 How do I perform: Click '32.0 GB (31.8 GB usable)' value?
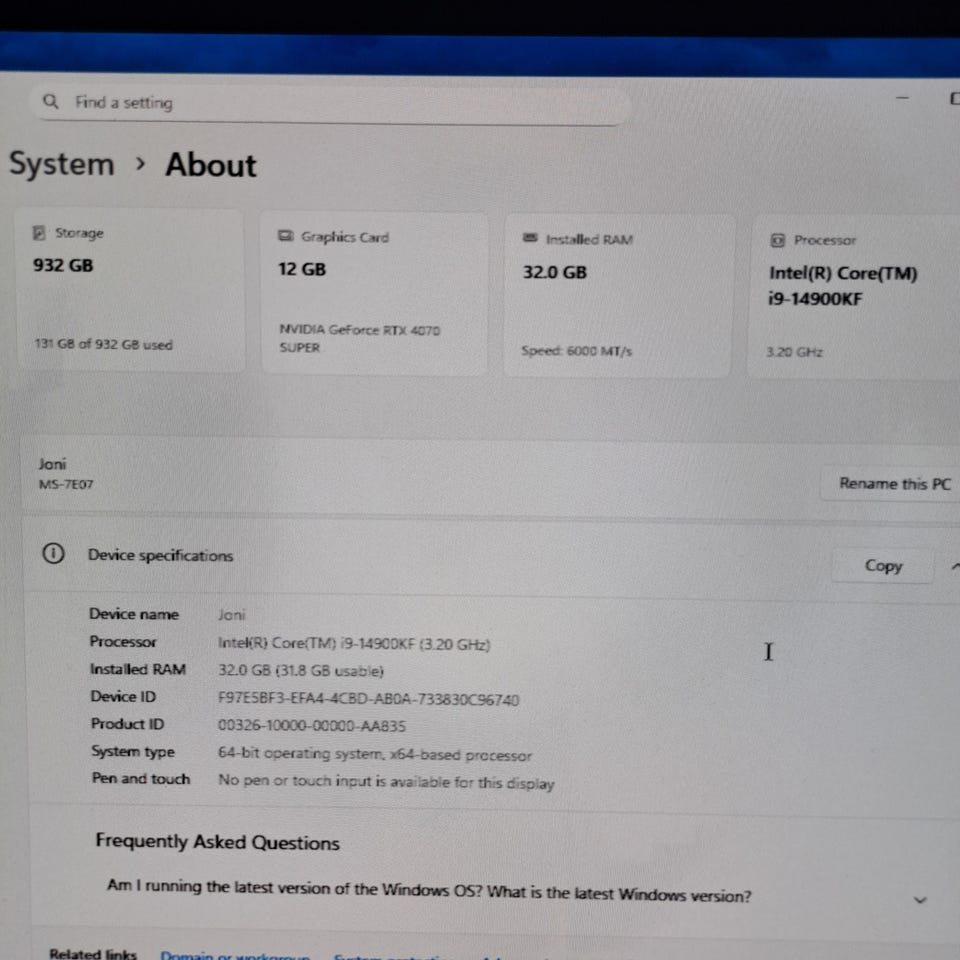tap(301, 671)
